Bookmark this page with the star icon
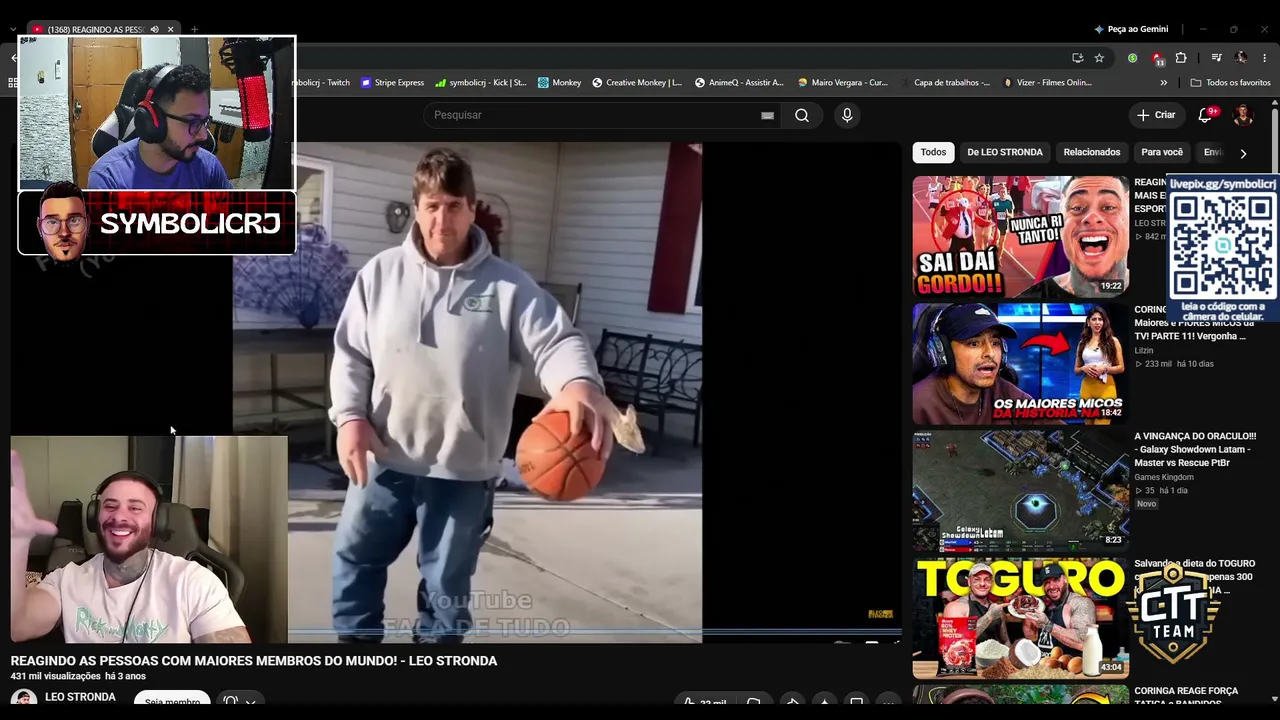The image size is (1280, 720). click(1099, 58)
